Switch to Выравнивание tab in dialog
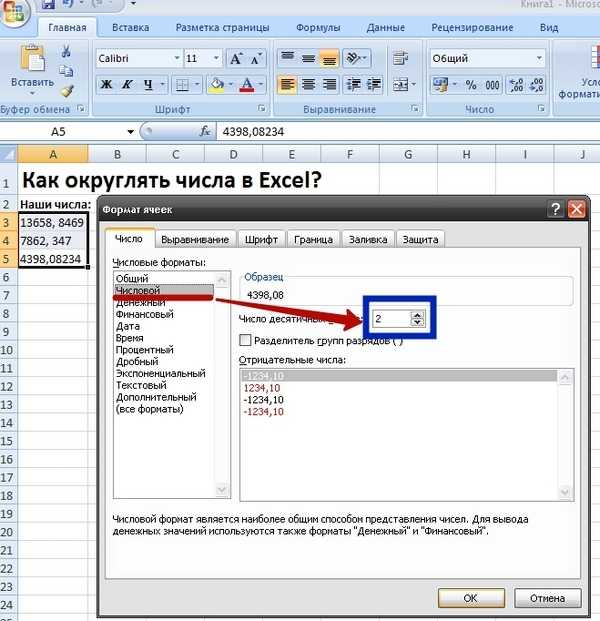This screenshot has width=600, height=621. pos(195,240)
